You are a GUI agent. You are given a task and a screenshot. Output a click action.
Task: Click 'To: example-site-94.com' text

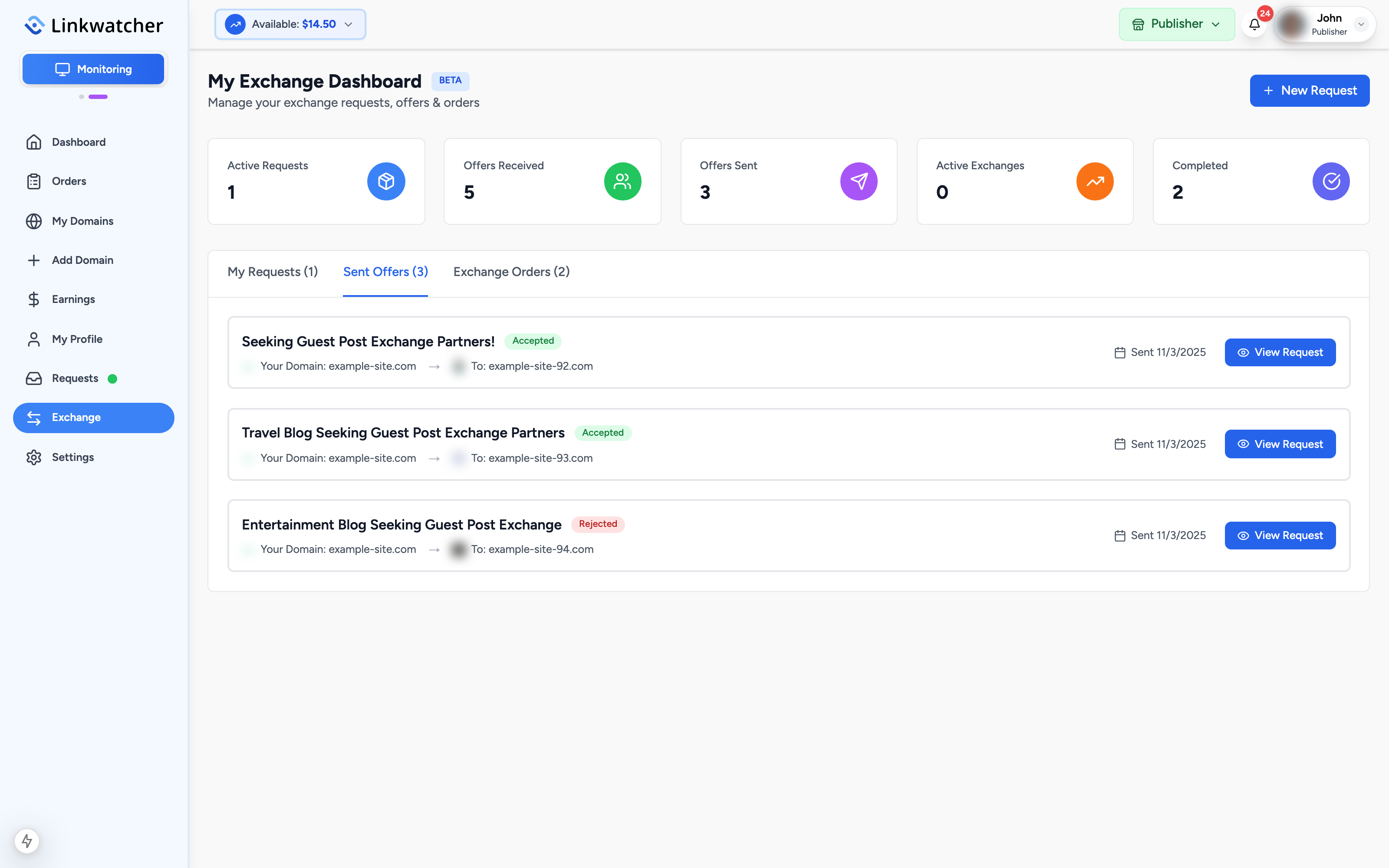click(x=533, y=549)
